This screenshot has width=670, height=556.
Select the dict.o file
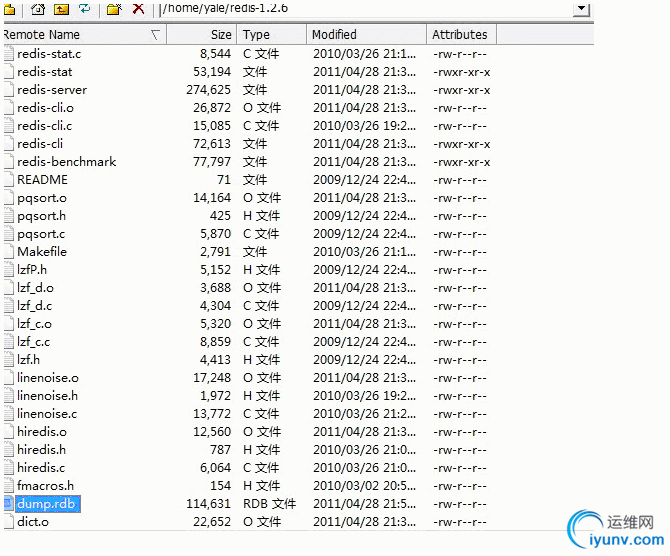33,521
